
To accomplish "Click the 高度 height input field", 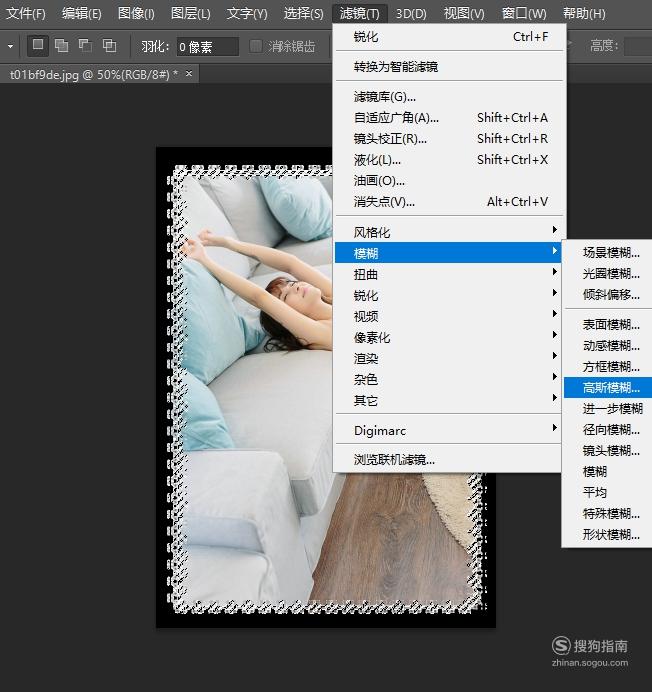I will pos(638,46).
